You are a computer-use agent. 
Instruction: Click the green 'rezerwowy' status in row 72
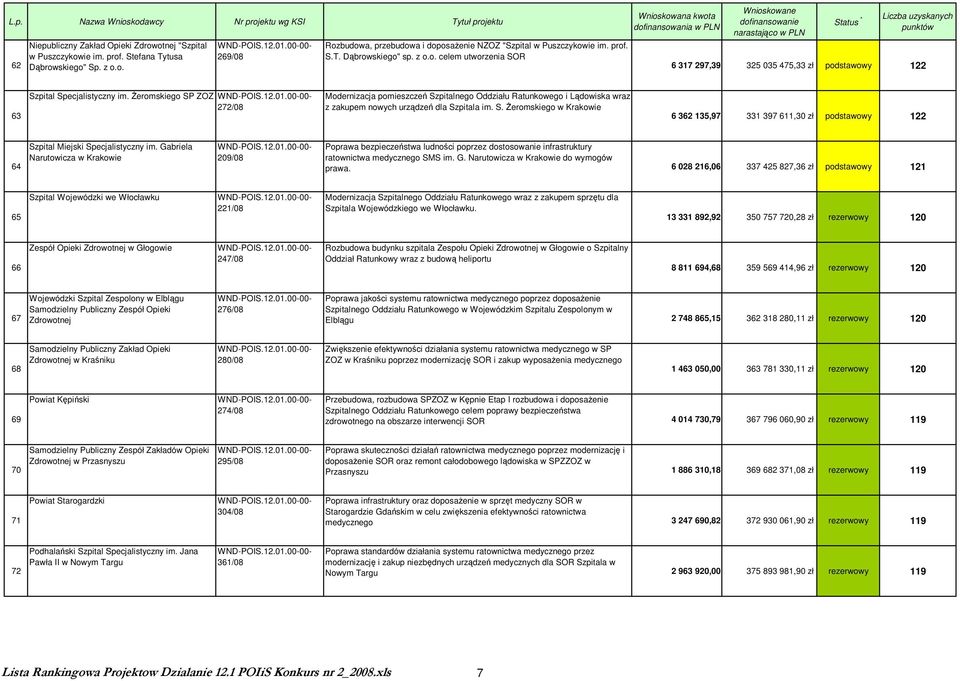(848, 571)
